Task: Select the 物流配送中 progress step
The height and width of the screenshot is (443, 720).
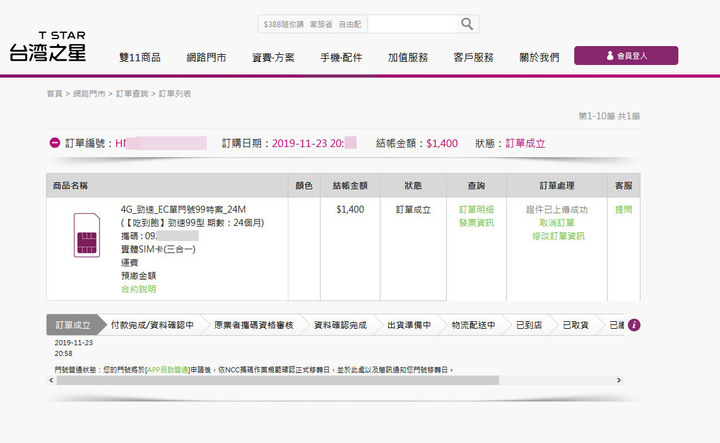Action: [473, 325]
